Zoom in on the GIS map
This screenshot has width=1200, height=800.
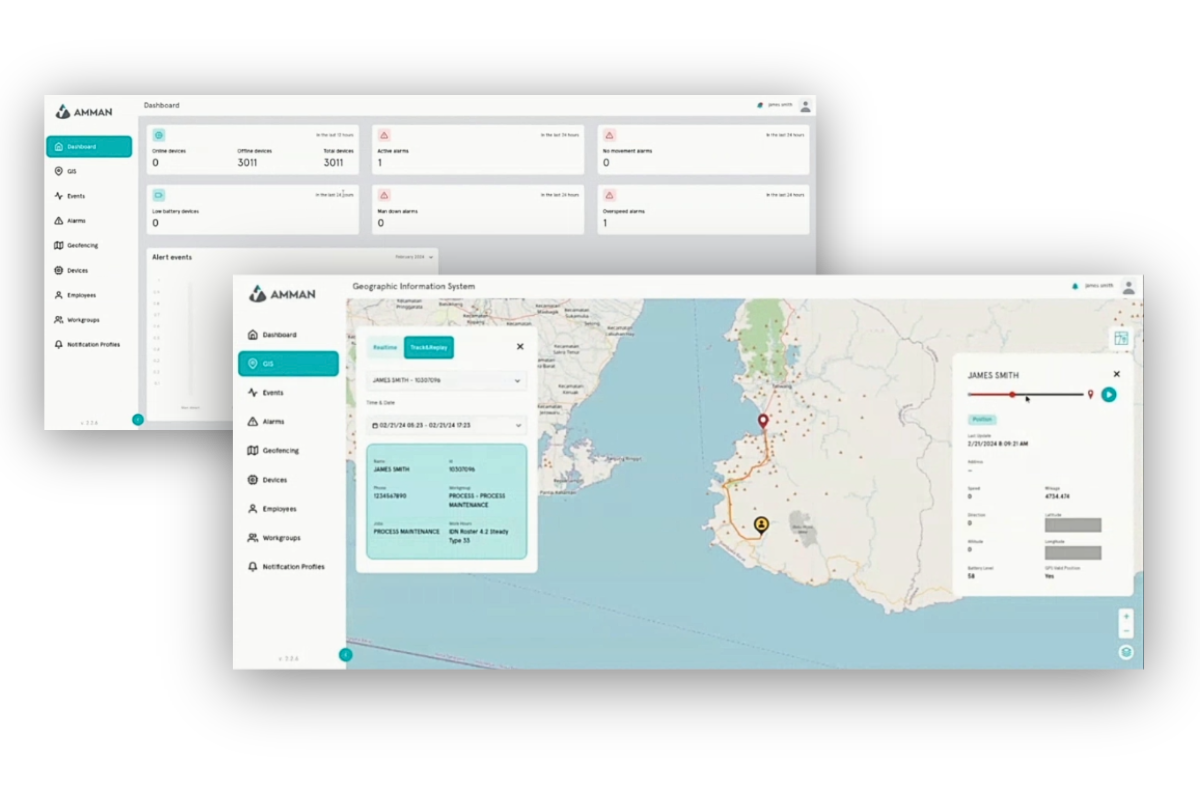click(x=1126, y=616)
